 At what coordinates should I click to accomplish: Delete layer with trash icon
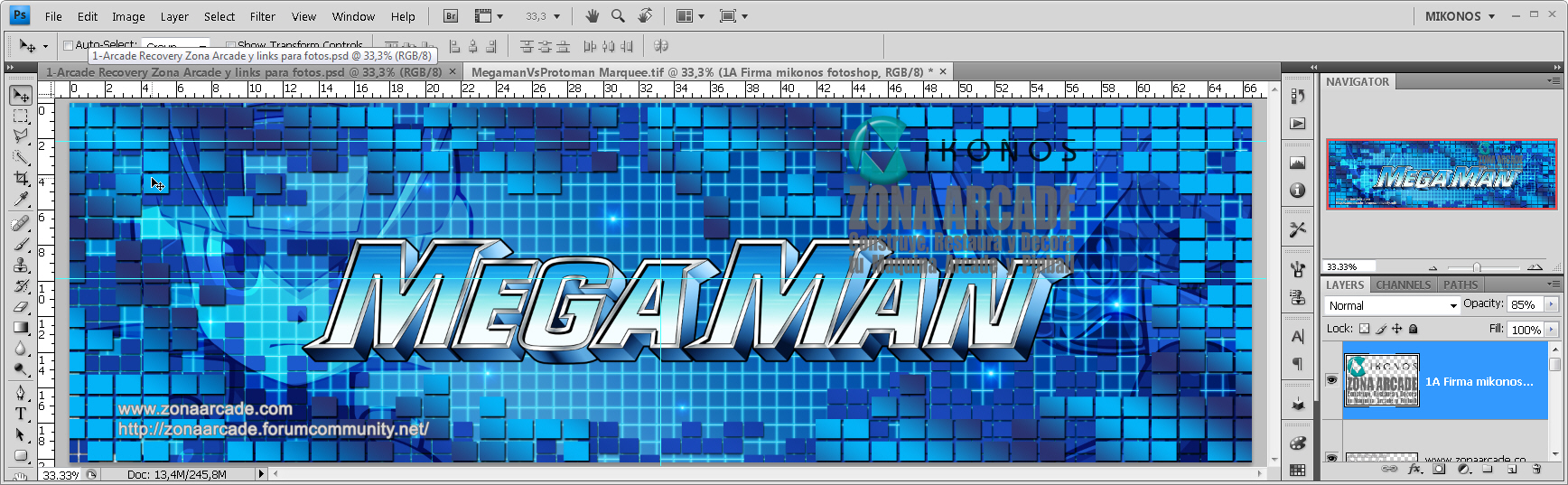pyautogui.click(x=1536, y=469)
